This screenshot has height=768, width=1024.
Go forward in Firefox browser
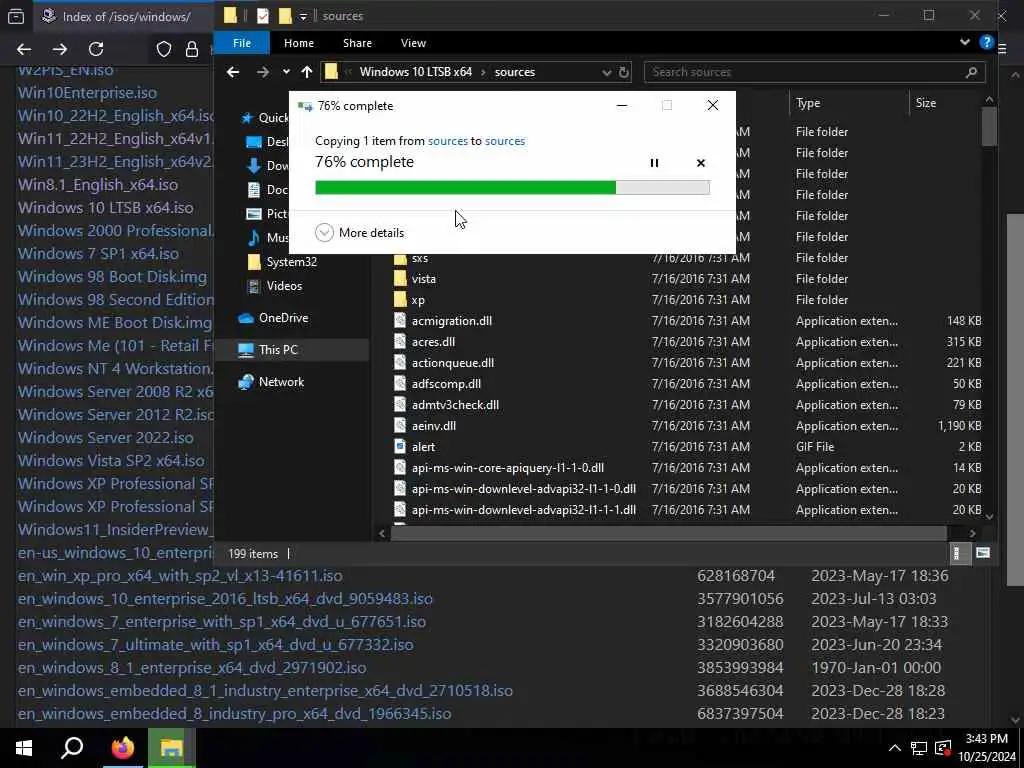point(59,49)
